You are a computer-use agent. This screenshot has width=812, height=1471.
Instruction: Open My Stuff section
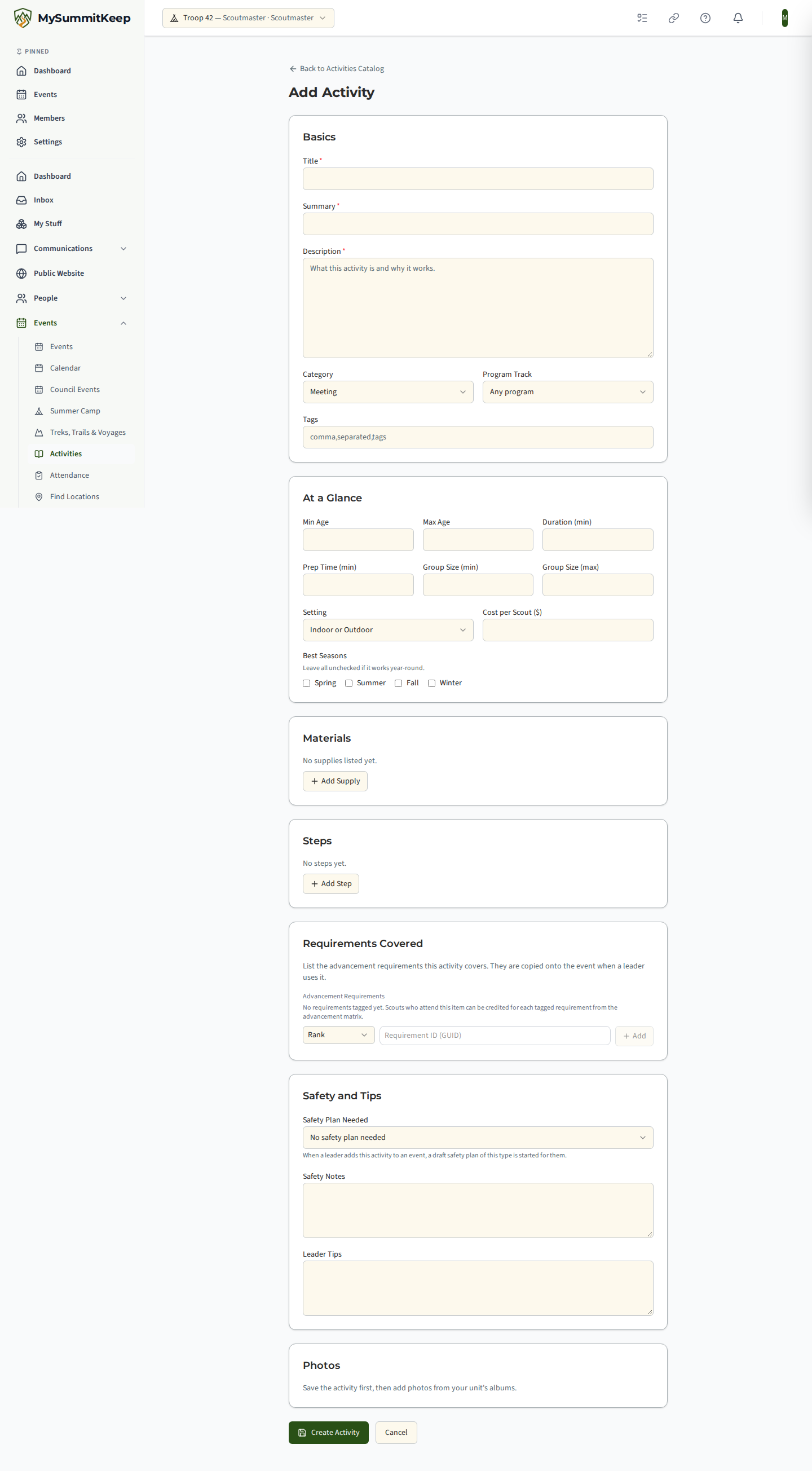(x=72, y=224)
